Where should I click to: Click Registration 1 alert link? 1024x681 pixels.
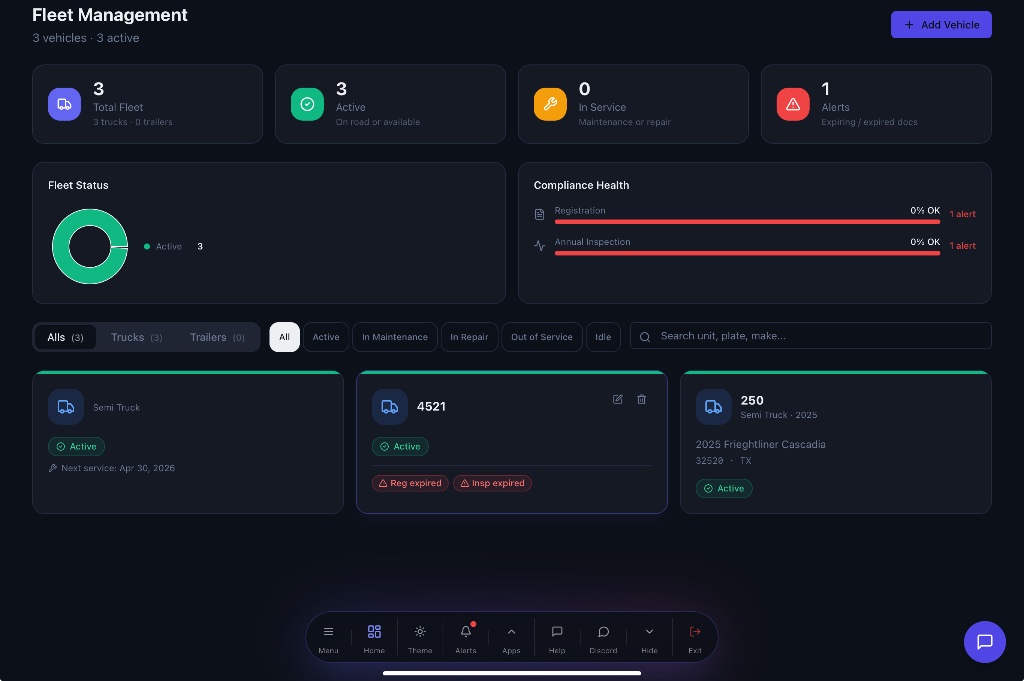[963, 214]
